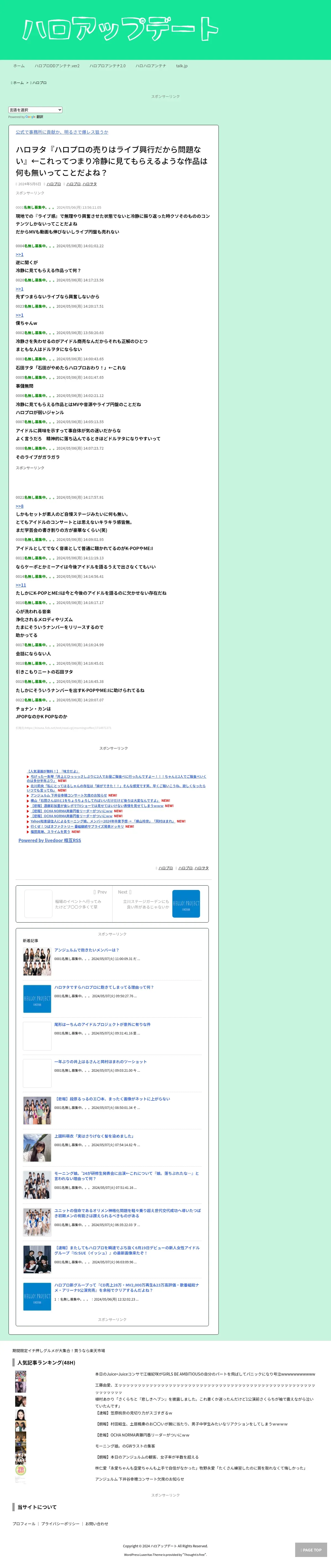Open ranking item 本日のJuice=Juiceコンサで江端妃咲
Viewport: 331px width, 1568px height.
(205, 1374)
